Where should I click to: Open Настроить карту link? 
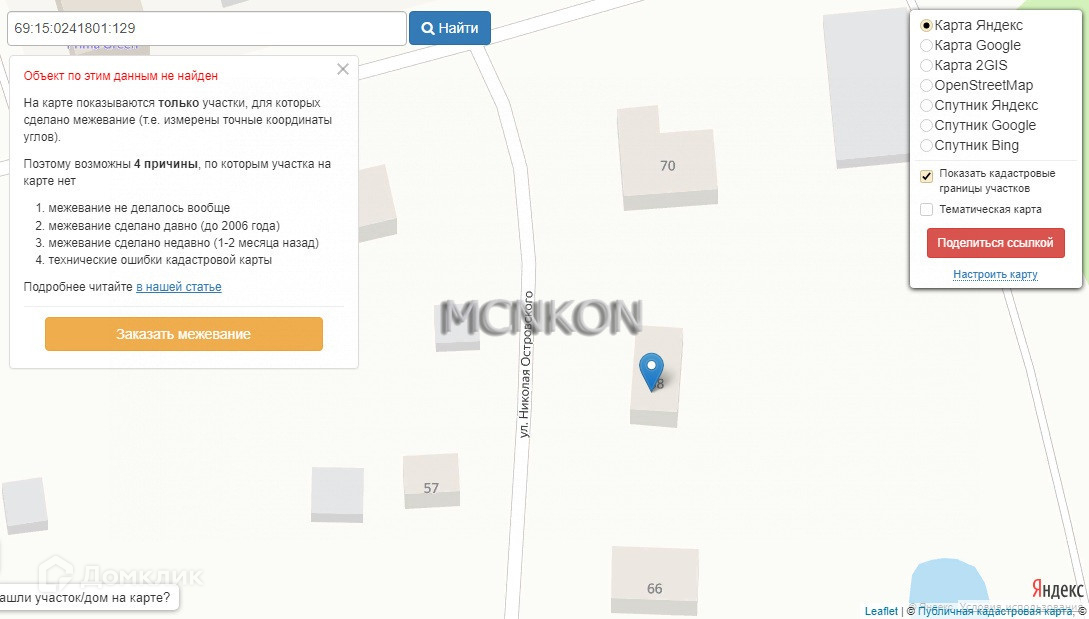[995, 274]
